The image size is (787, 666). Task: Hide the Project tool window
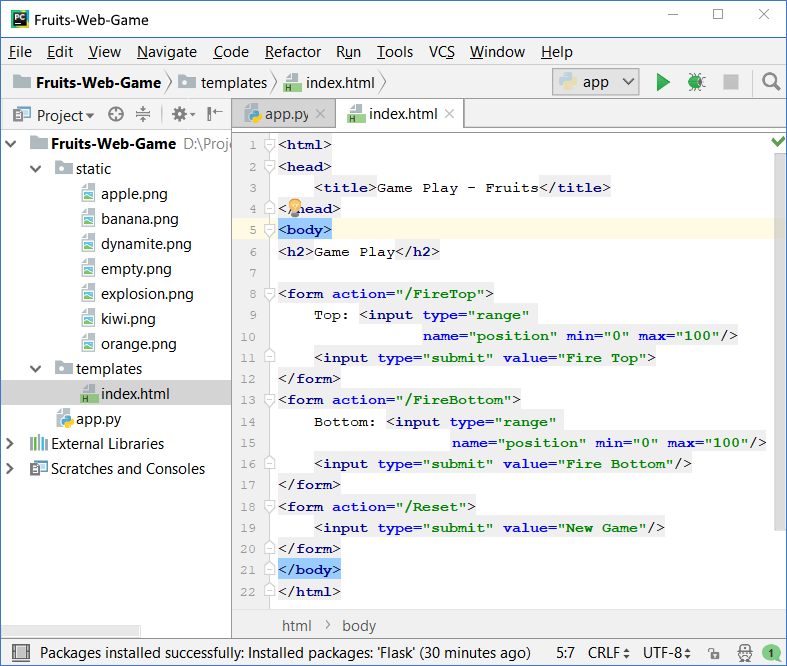[214, 115]
